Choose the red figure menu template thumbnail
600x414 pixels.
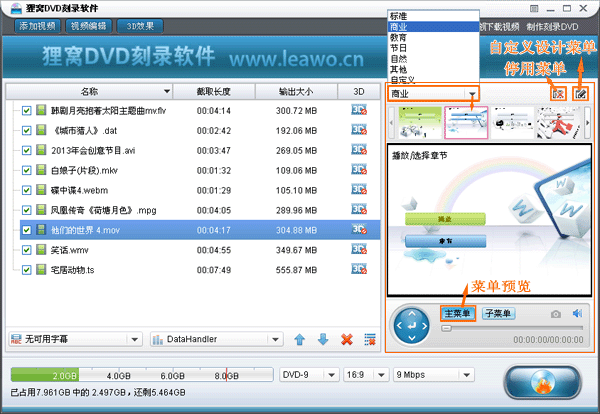pyautogui.click(x=559, y=122)
